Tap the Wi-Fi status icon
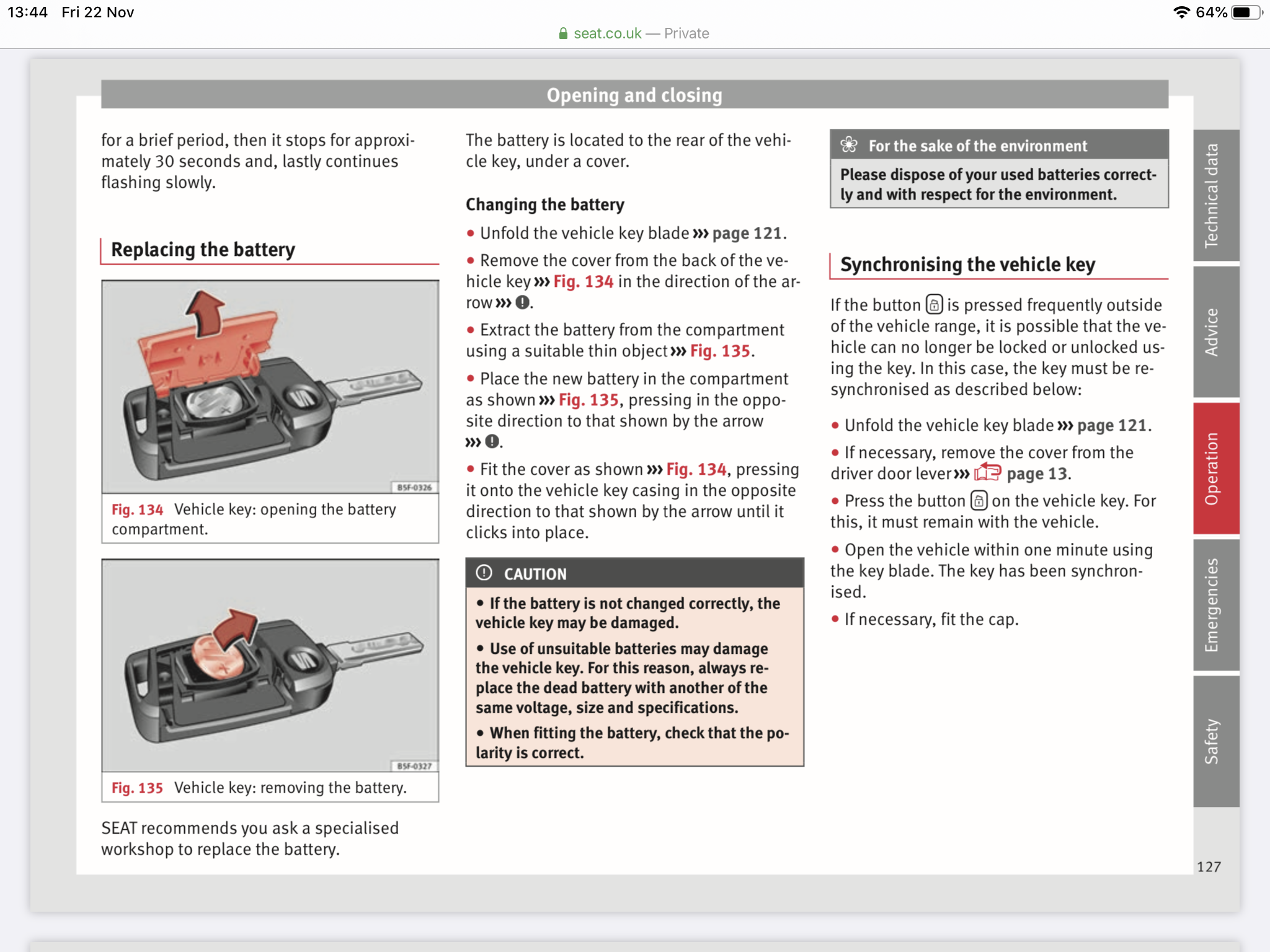Image resolution: width=1270 pixels, height=952 pixels. (1181, 12)
